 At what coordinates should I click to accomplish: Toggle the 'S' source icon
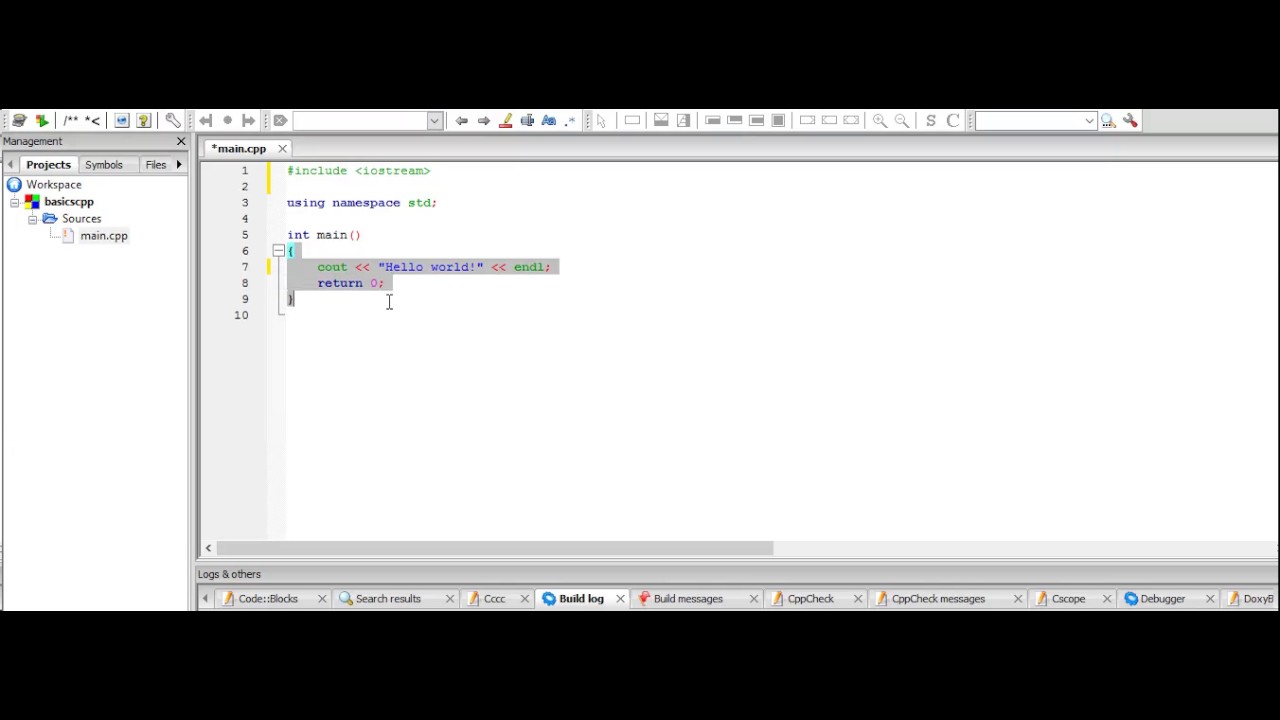(x=931, y=120)
